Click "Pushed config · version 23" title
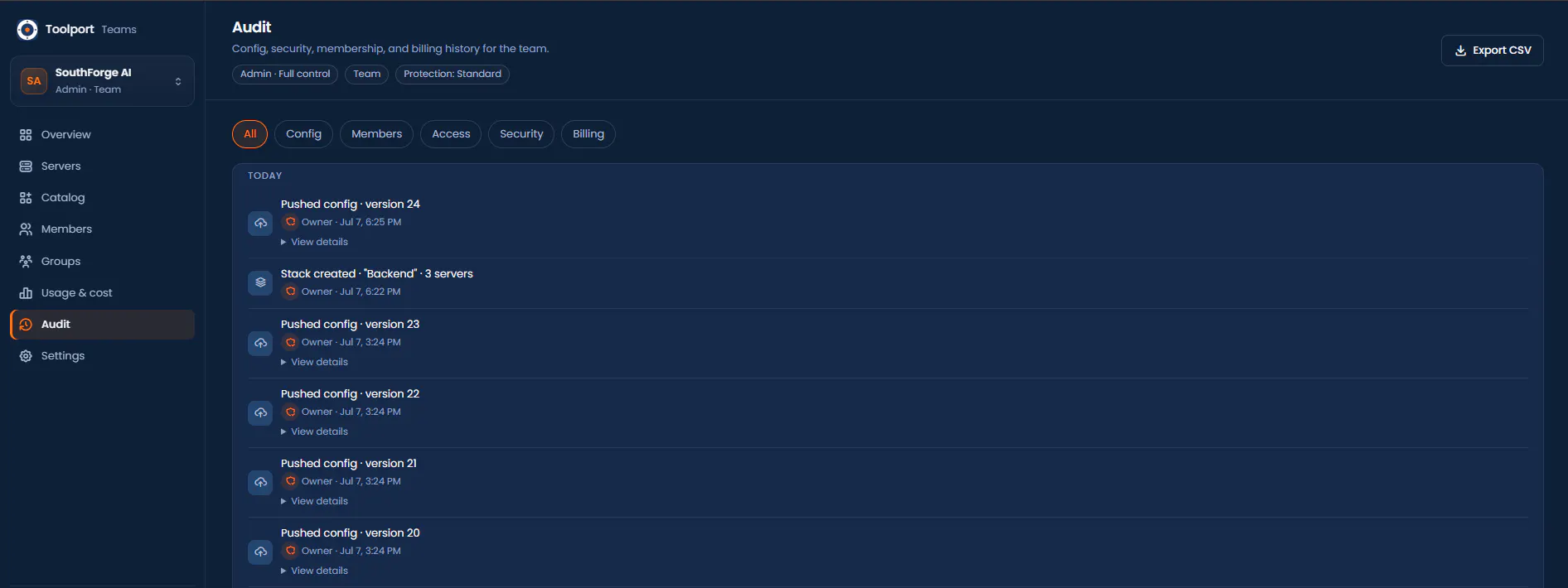 pyautogui.click(x=351, y=325)
